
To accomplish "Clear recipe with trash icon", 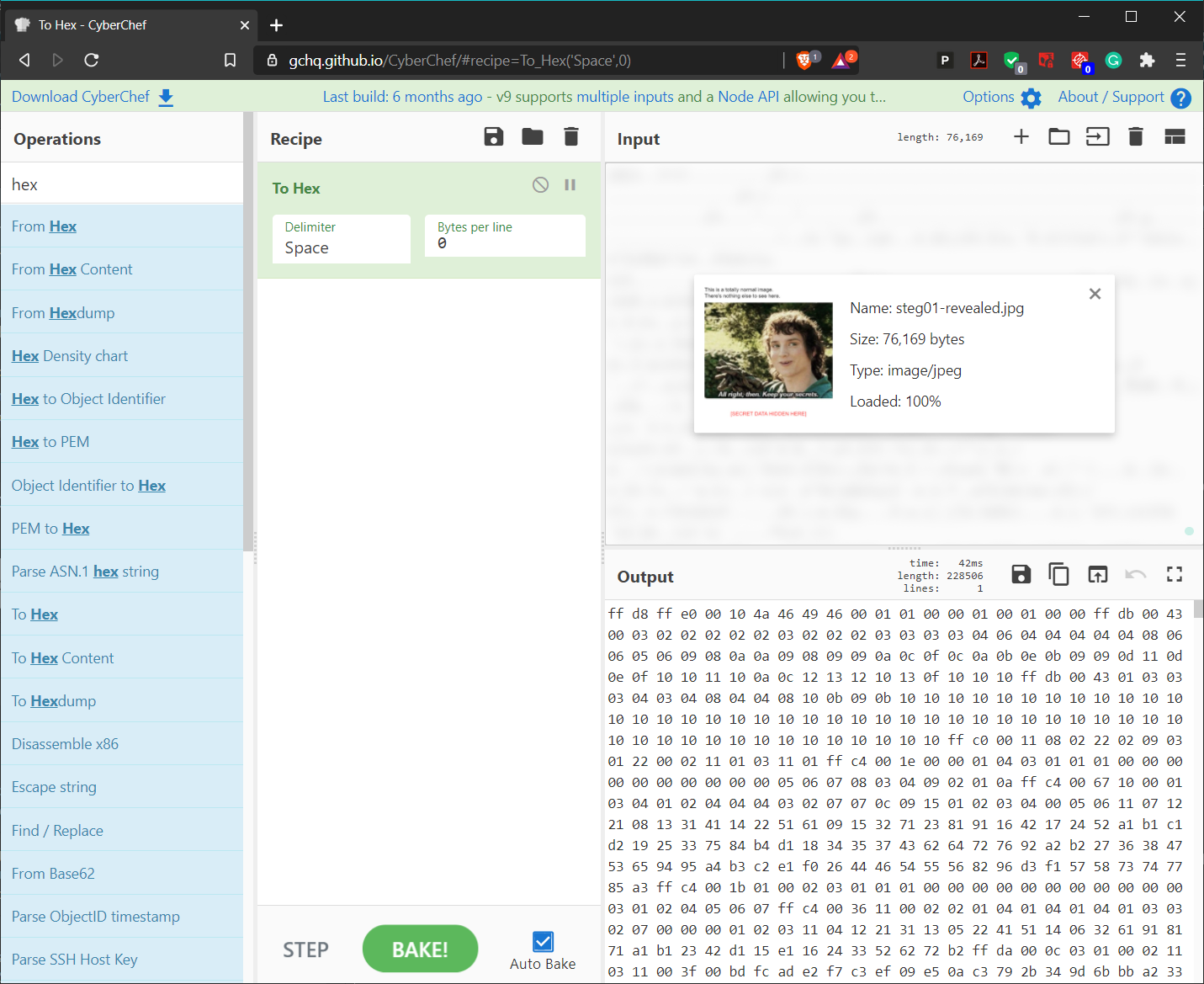I will coord(571,137).
